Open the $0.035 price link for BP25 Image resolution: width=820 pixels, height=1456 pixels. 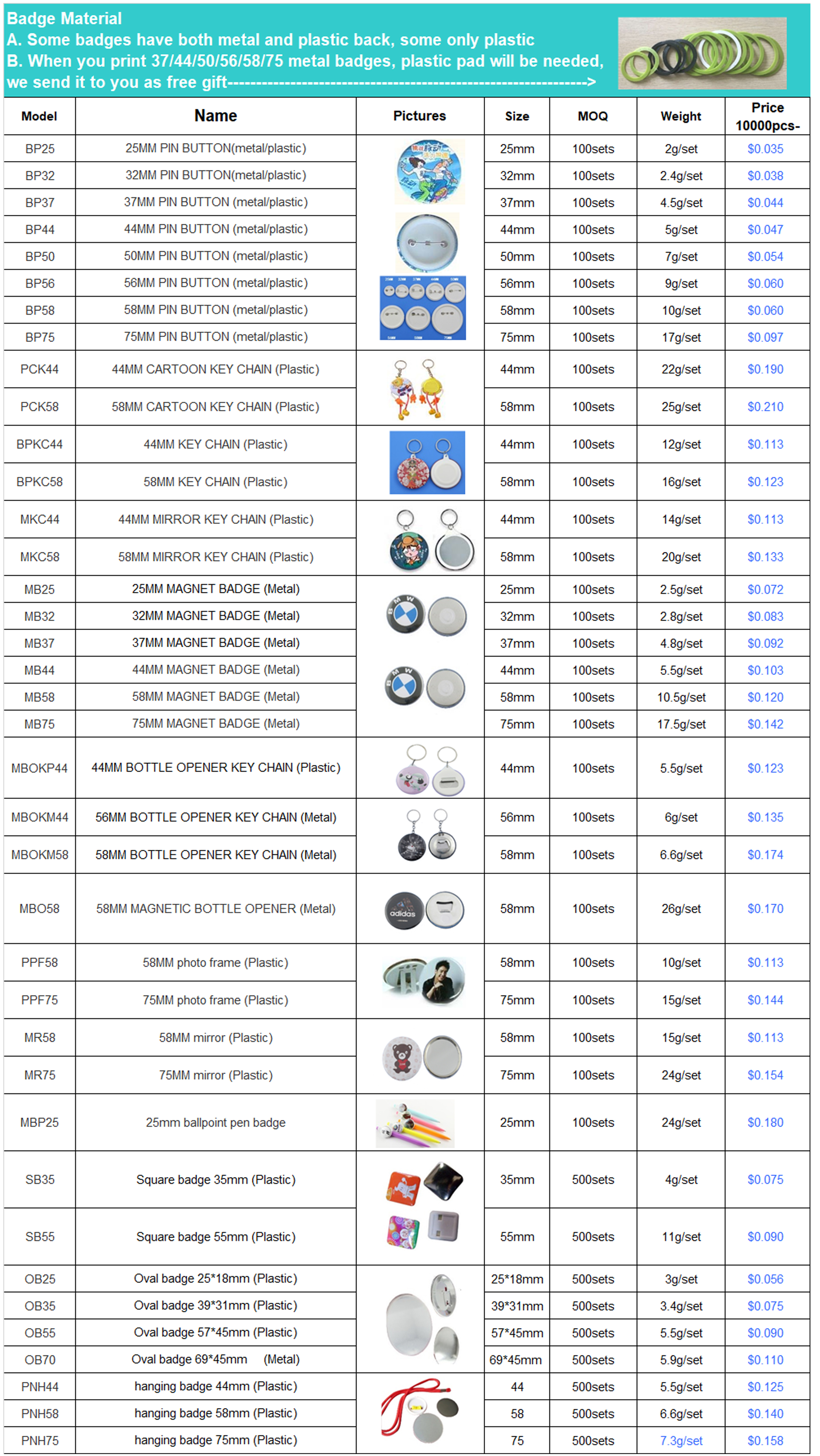pyautogui.click(x=767, y=149)
